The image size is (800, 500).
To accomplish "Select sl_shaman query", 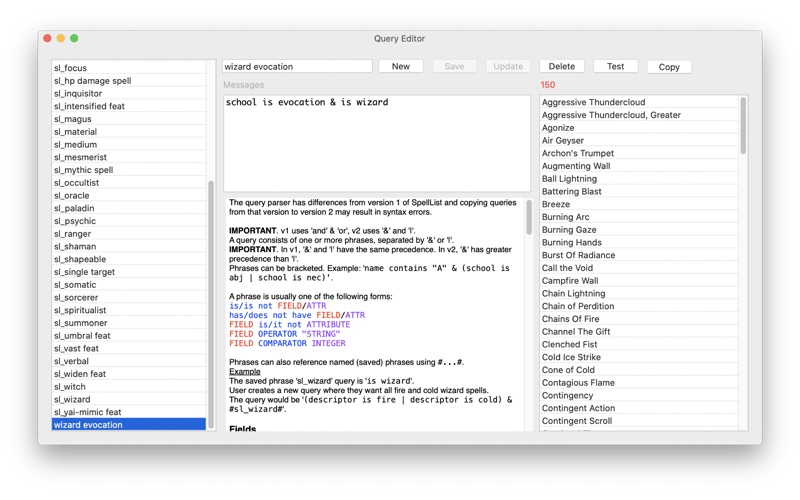I will [x=129, y=246].
